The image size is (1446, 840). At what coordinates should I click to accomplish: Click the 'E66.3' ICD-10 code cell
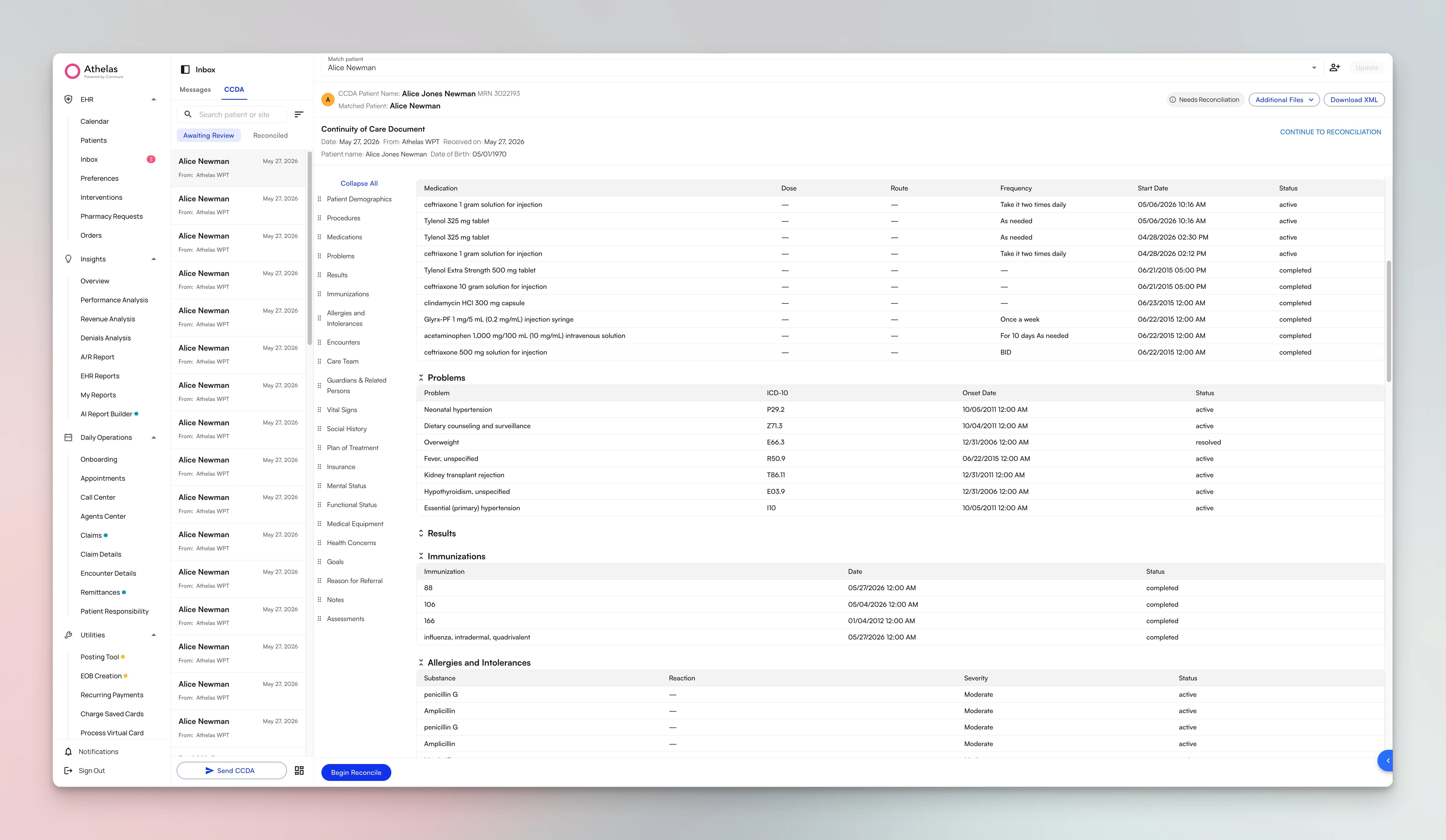click(776, 442)
